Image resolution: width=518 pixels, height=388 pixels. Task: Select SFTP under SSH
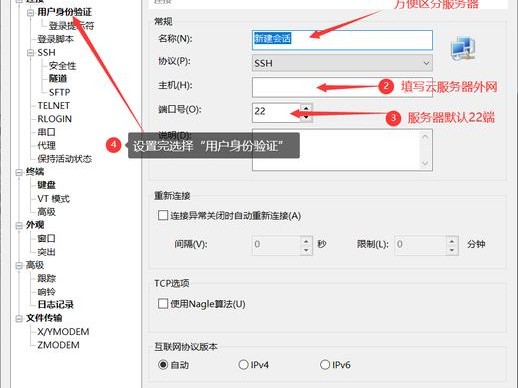(60, 92)
